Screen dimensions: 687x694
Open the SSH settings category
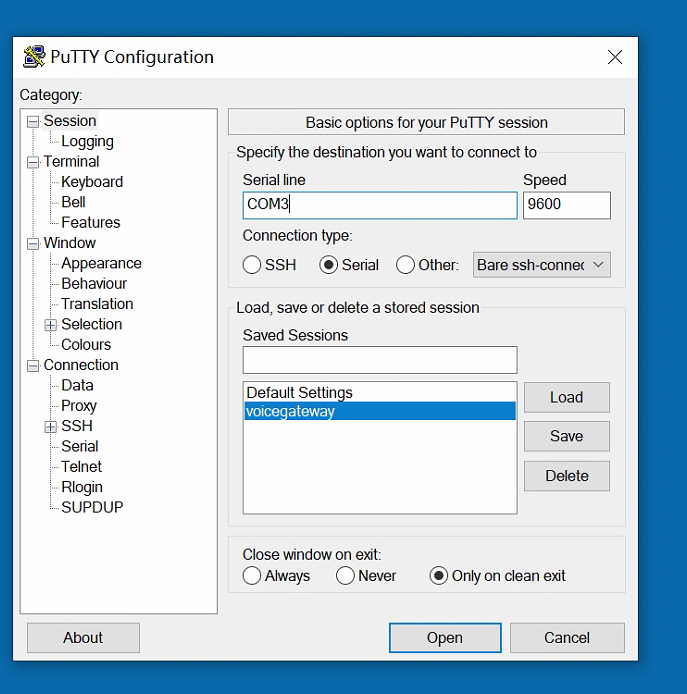tap(77, 426)
